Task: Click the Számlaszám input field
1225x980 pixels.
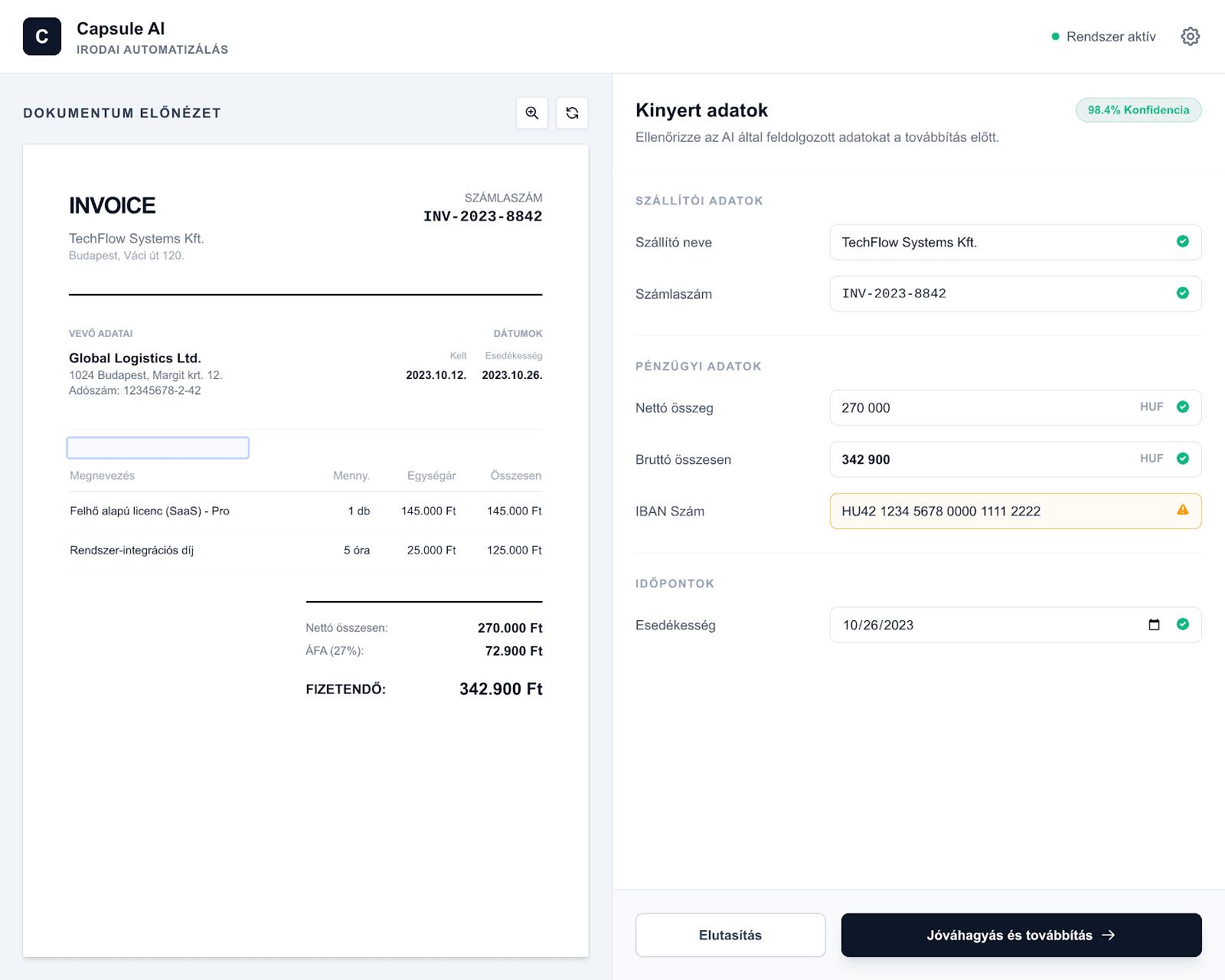Action: [995, 294]
